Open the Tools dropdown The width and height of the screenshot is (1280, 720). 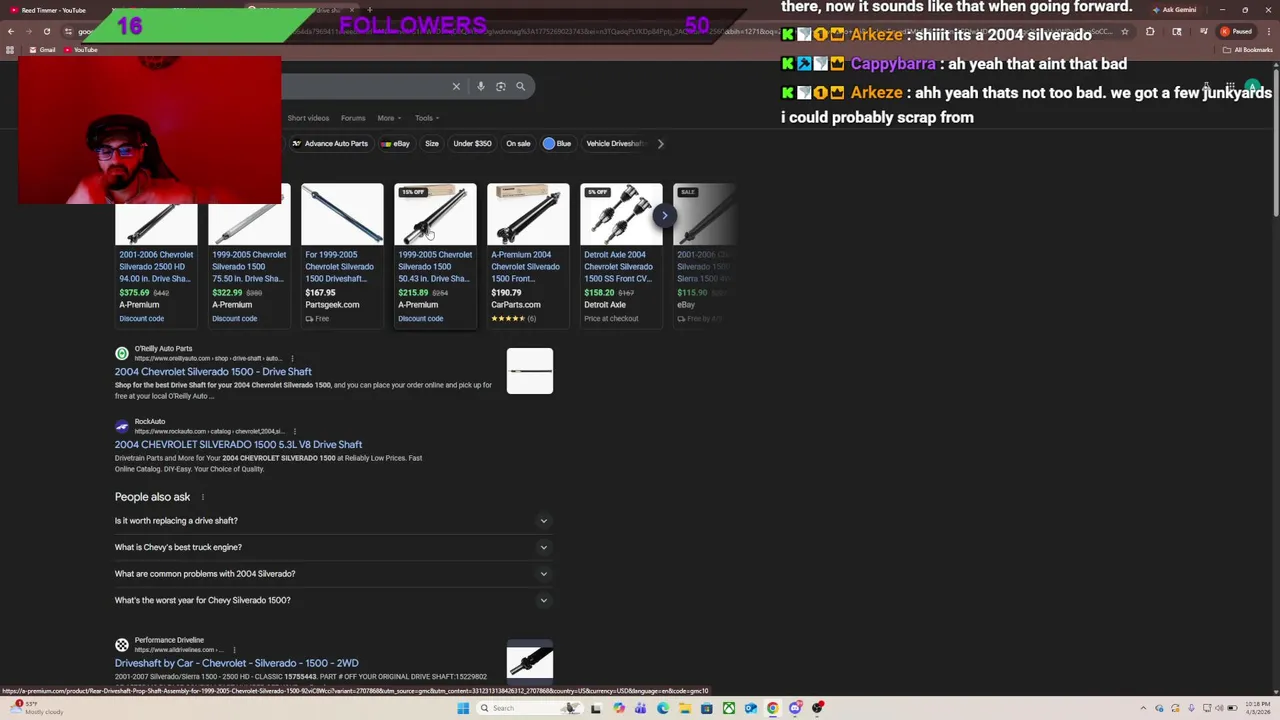(427, 118)
